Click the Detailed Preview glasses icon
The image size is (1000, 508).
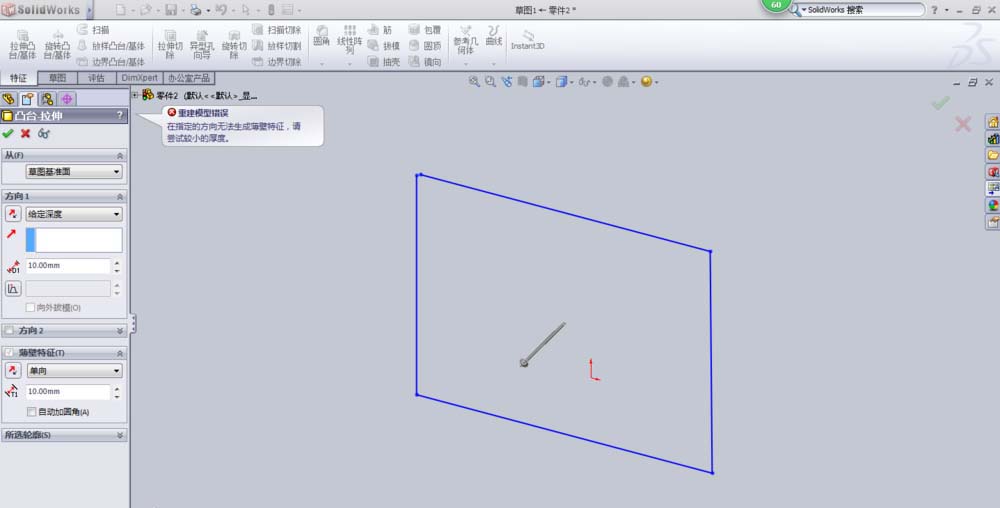43,133
